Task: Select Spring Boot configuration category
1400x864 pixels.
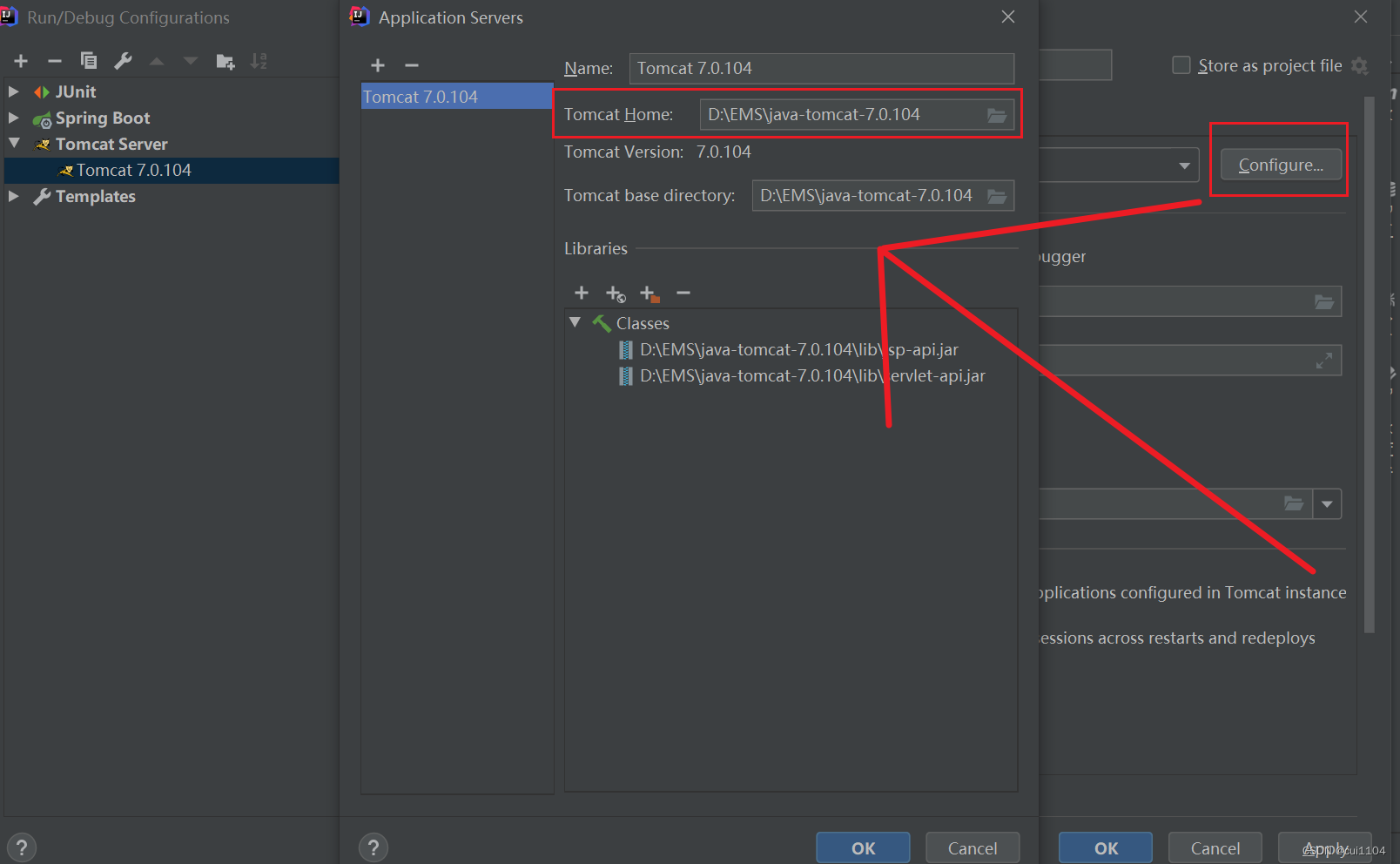Action: pyautogui.click(x=103, y=118)
